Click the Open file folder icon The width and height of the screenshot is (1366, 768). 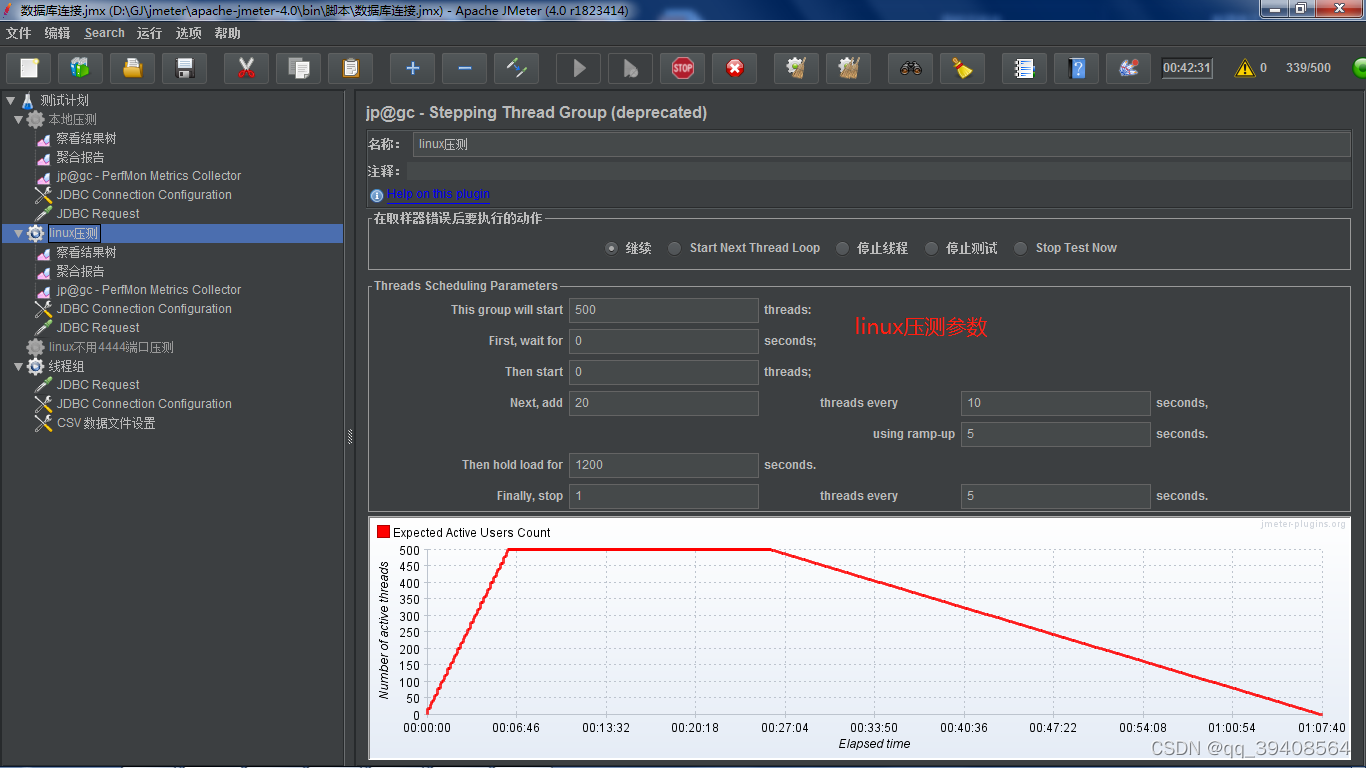(133, 68)
